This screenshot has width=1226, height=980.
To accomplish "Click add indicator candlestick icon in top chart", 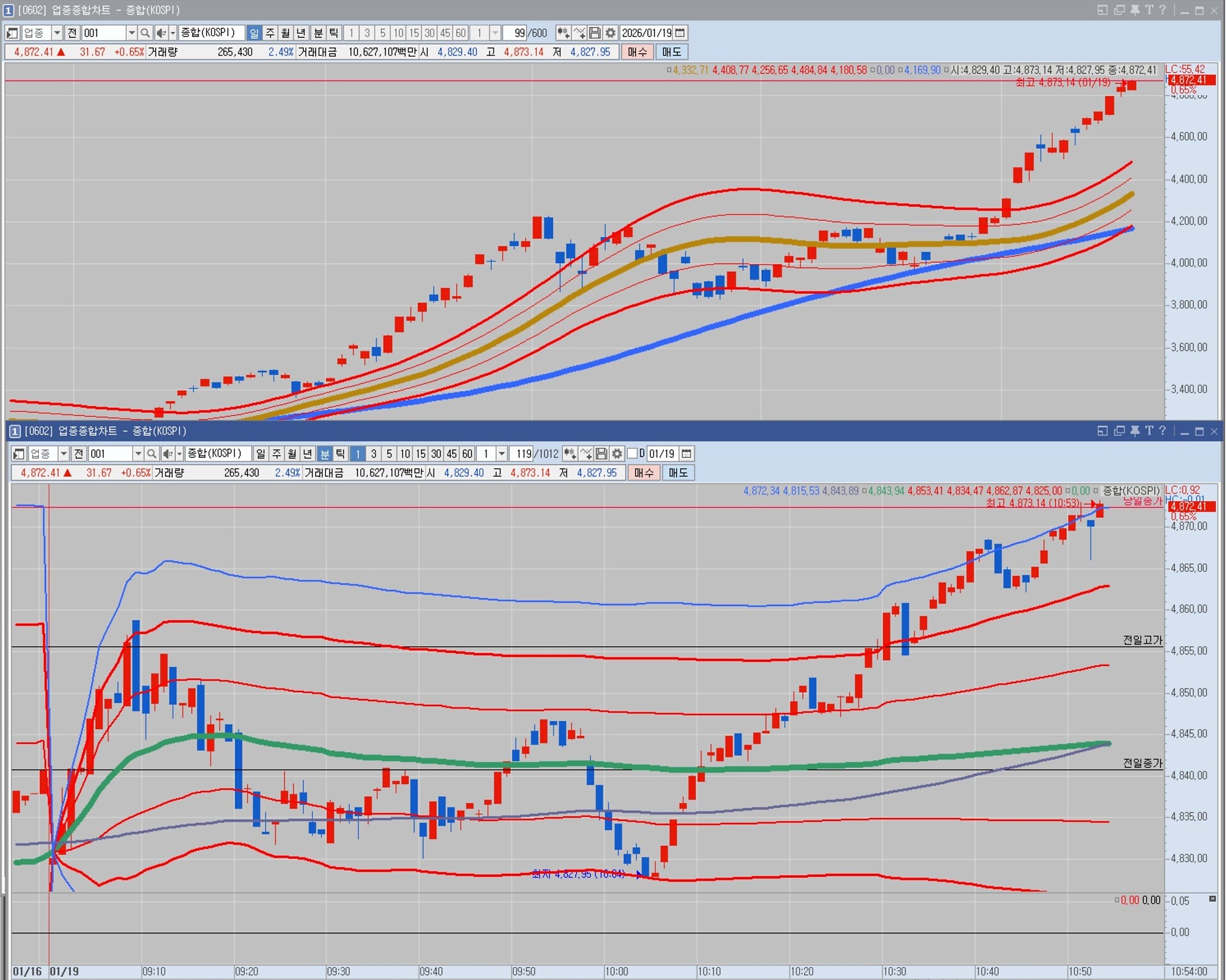I will (x=563, y=33).
